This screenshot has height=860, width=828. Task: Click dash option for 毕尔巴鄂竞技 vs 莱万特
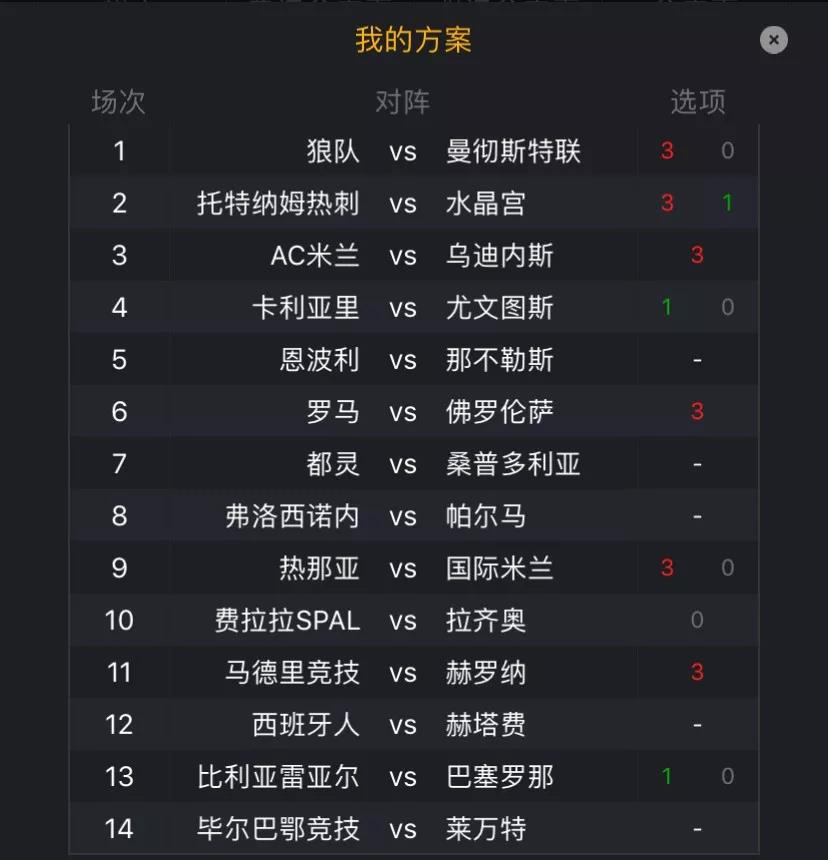(x=697, y=829)
